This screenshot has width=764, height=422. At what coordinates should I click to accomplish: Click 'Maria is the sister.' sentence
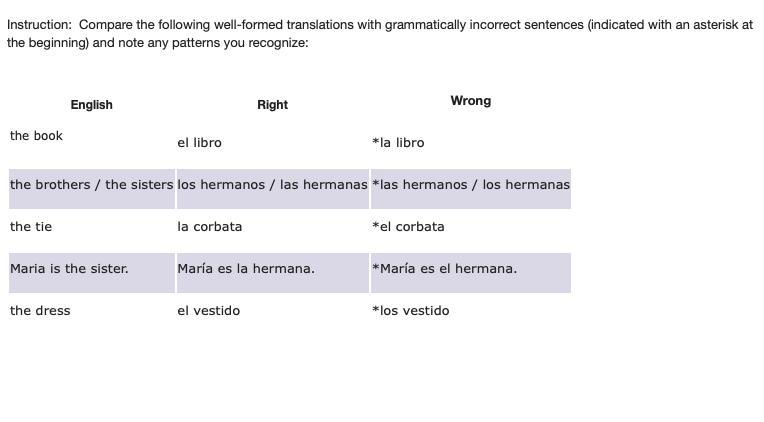69,269
